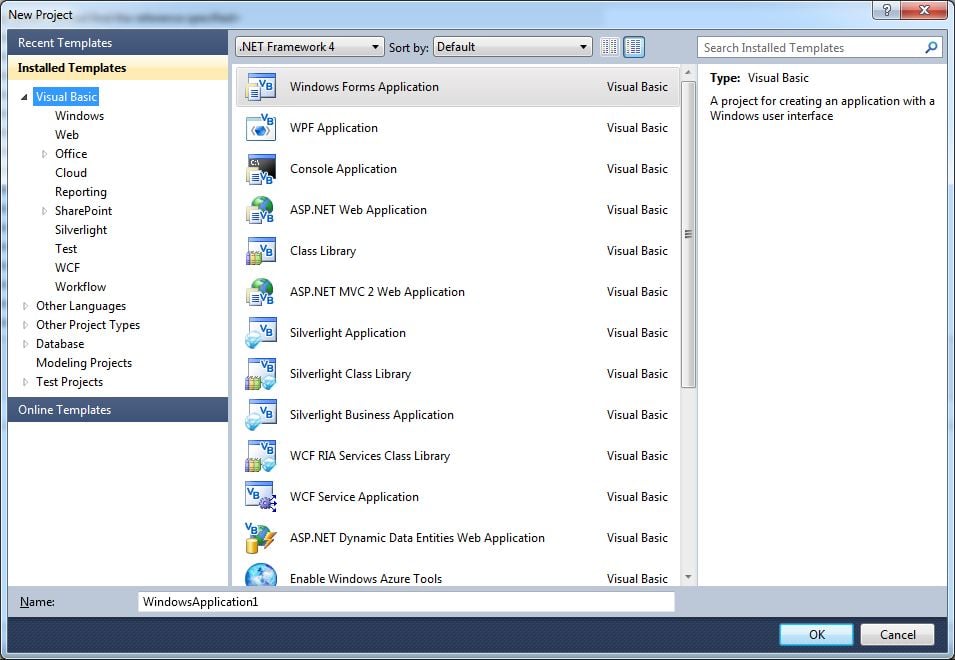This screenshot has height=660, width=955.
Task: Select "Silverlight Business Application" template name
Action: (372, 415)
